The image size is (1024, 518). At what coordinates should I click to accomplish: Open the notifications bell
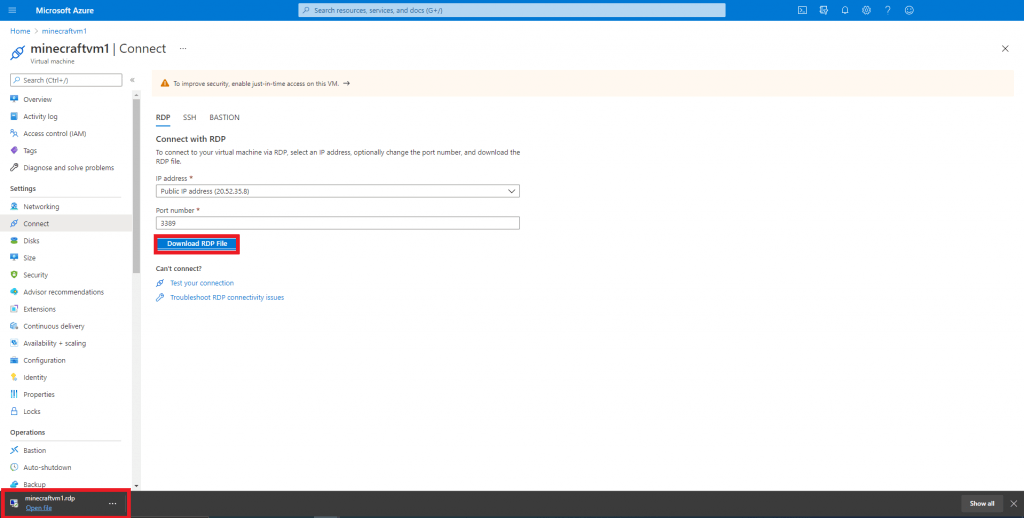coord(845,10)
